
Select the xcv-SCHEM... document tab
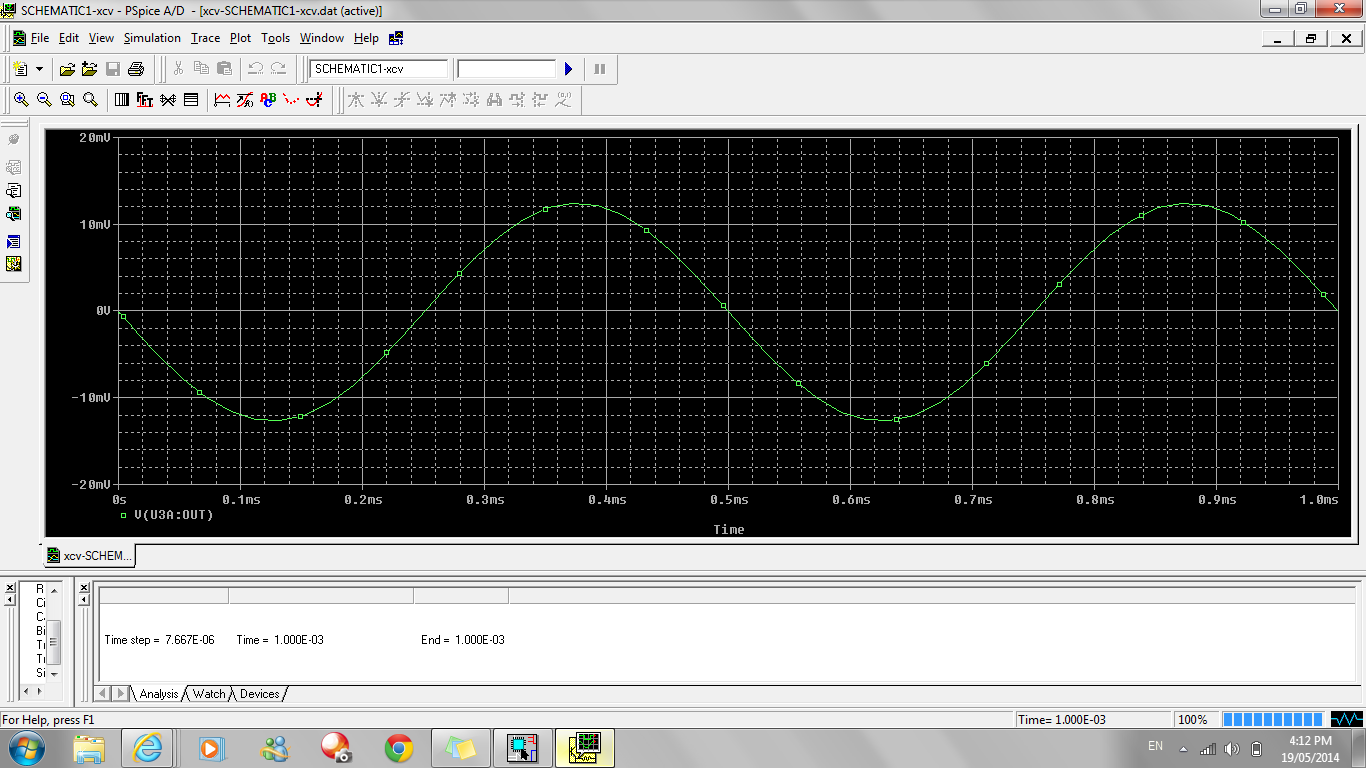[x=89, y=555]
